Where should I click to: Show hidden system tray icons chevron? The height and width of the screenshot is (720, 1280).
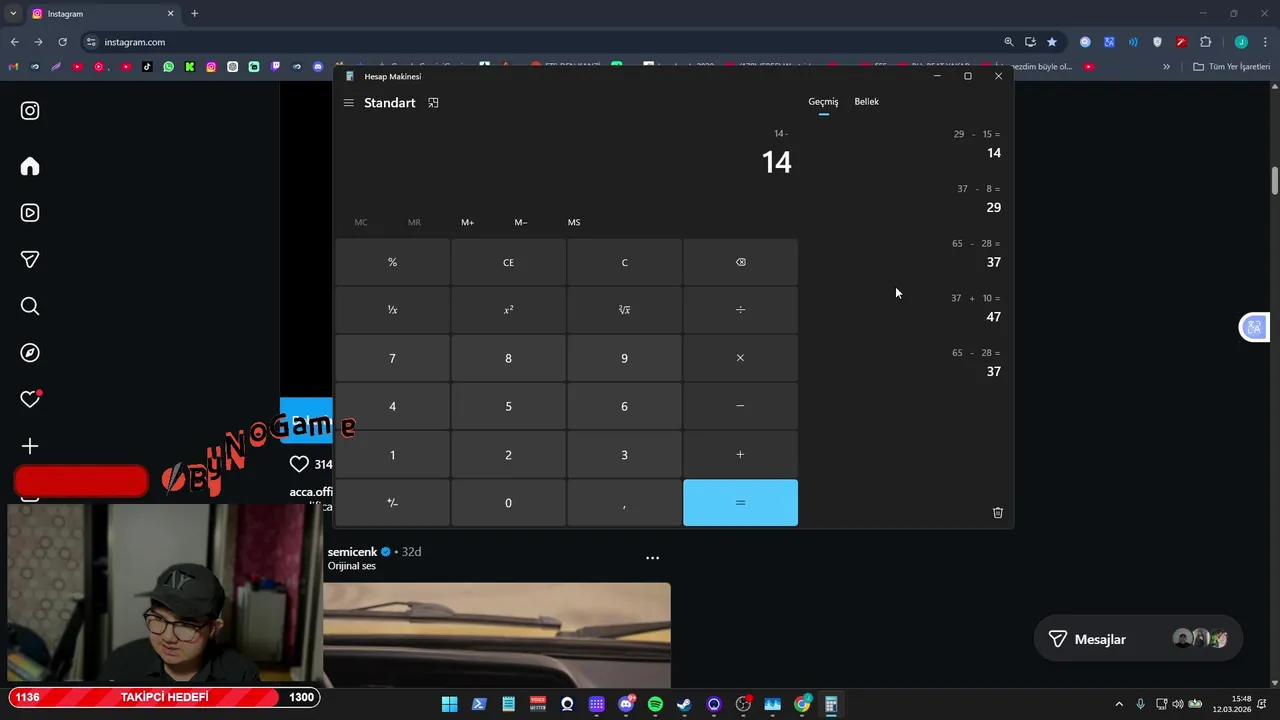coord(1119,704)
